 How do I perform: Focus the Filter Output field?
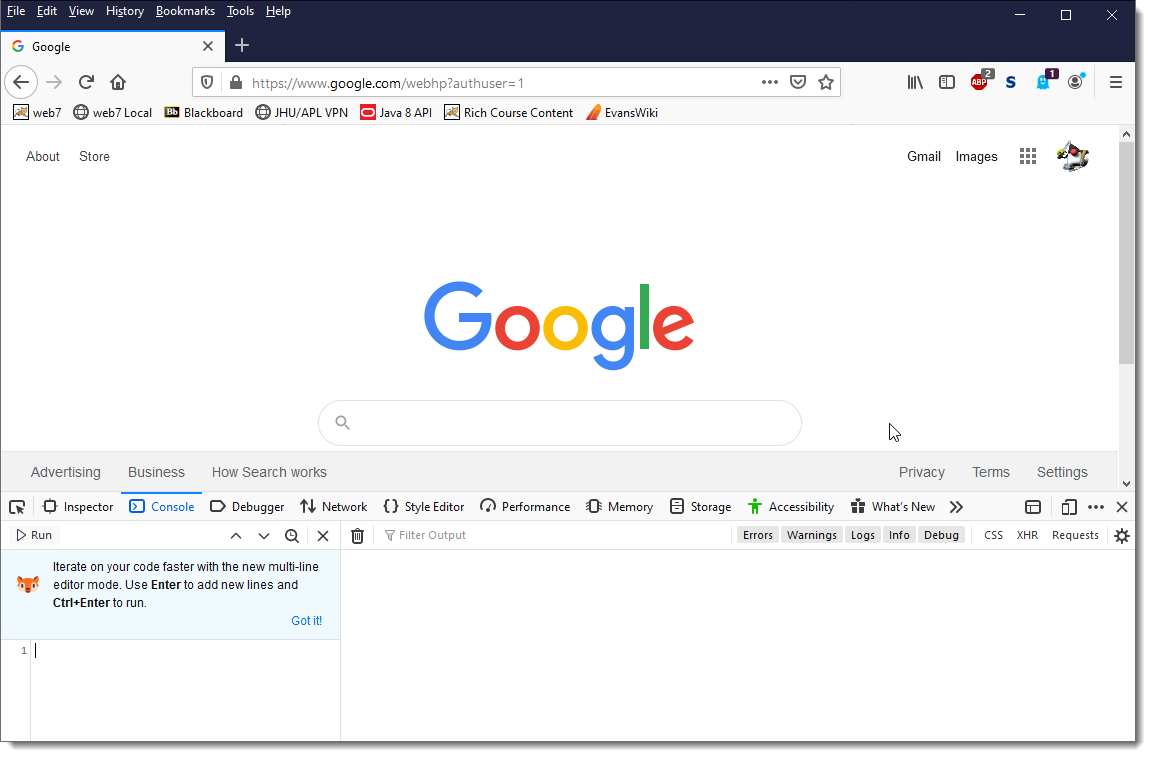pyautogui.click(x=554, y=535)
